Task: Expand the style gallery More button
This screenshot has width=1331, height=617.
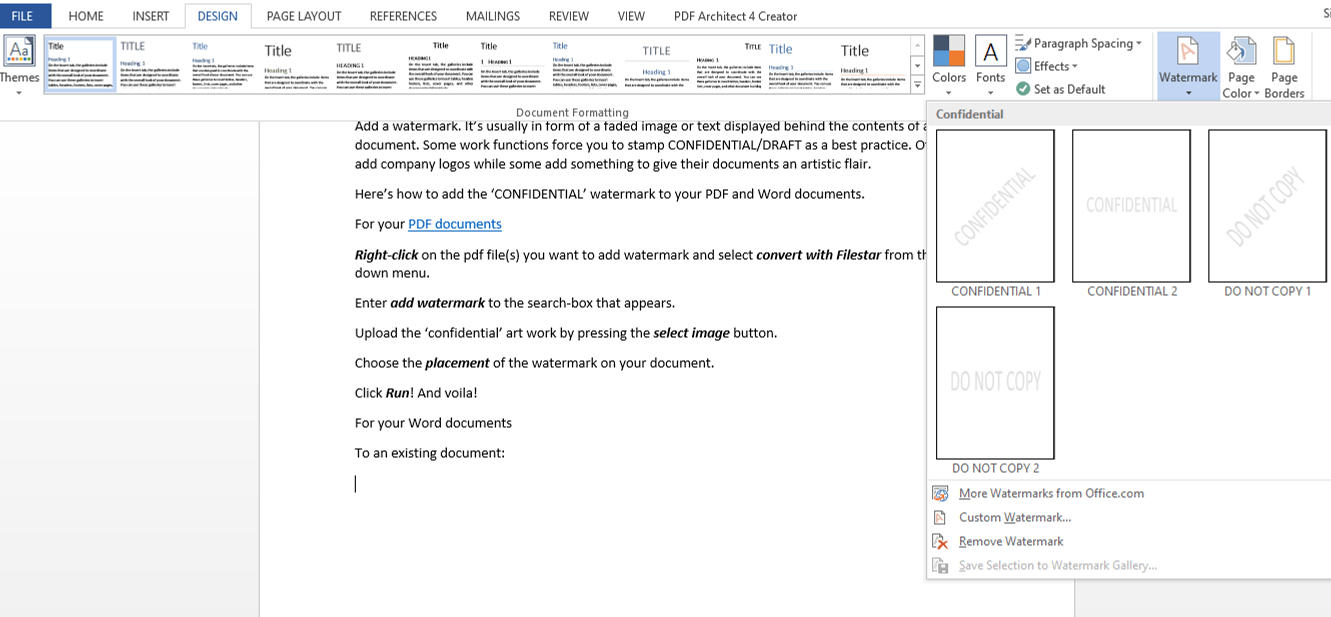Action: 918,86
